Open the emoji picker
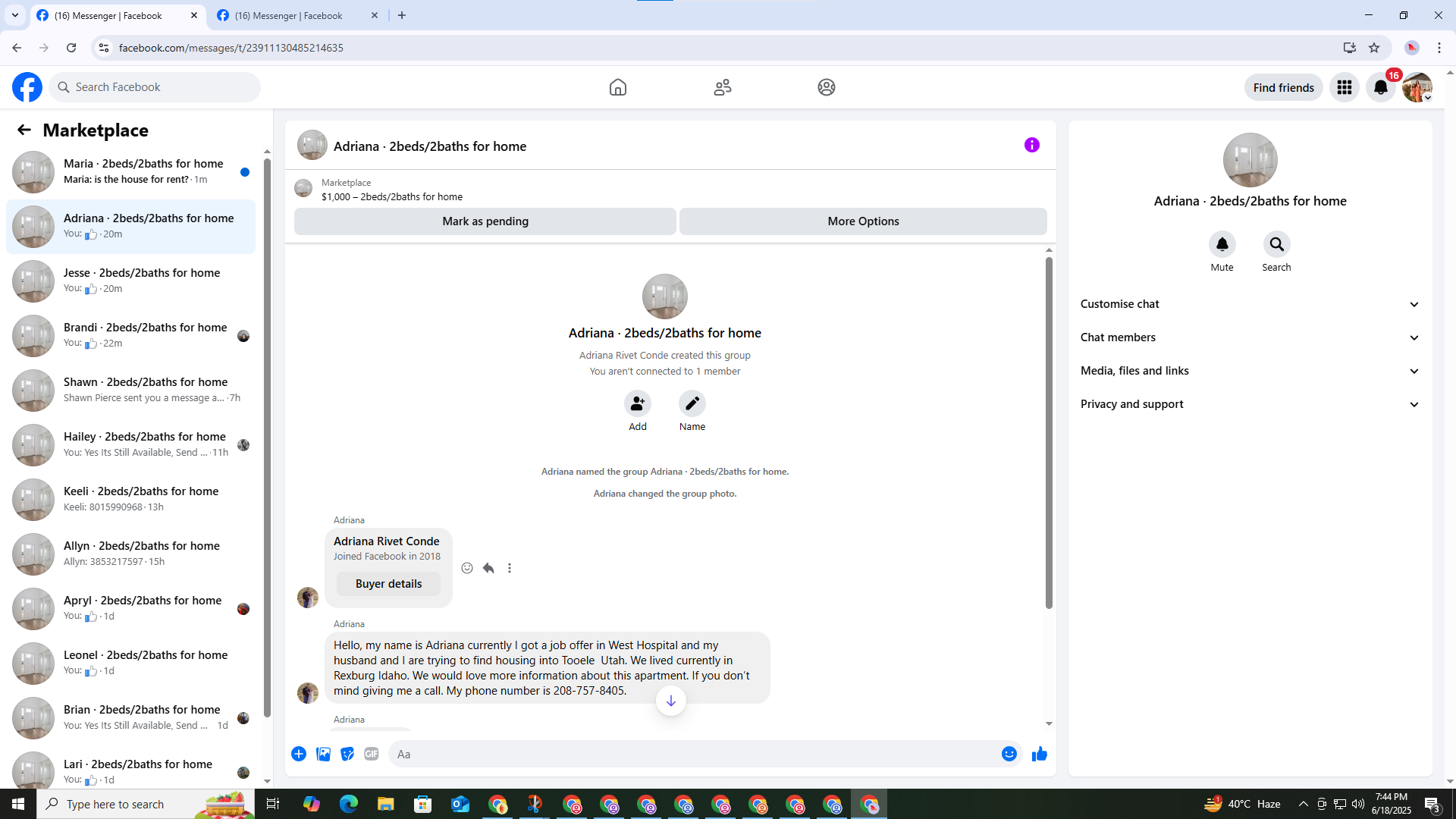Image resolution: width=1456 pixels, height=819 pixels. click(1009, 754)
